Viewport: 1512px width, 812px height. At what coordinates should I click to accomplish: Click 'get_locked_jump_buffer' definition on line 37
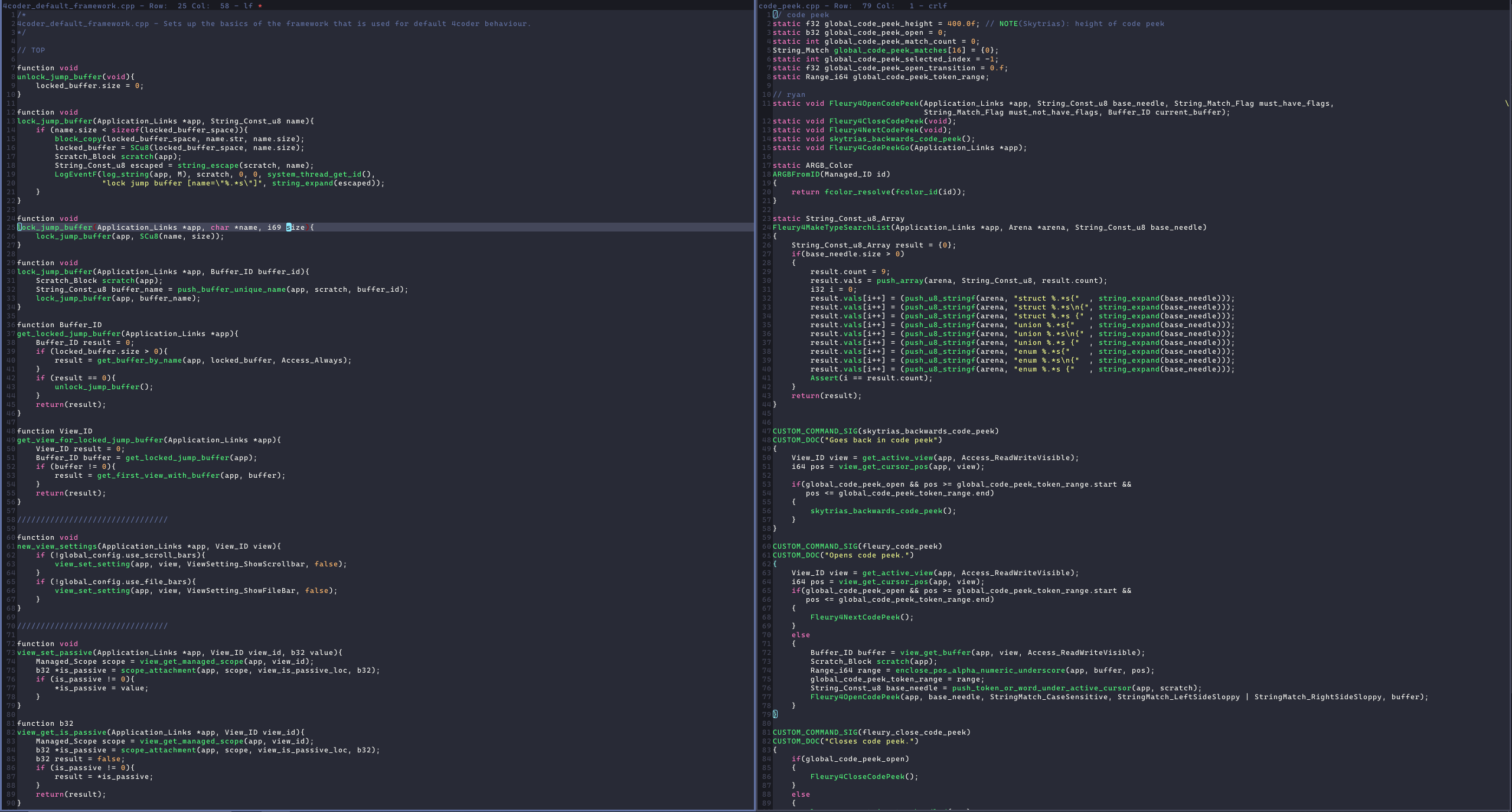(x=69, y=334)
